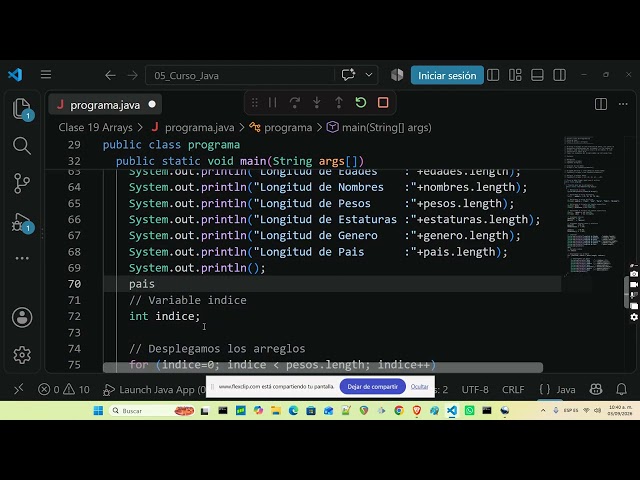Image resolution: width=640 pixels, height=480 pixels.
Task: Click the Iniciar sesión button
Action: pyautogui.click(x=447, y=76)
